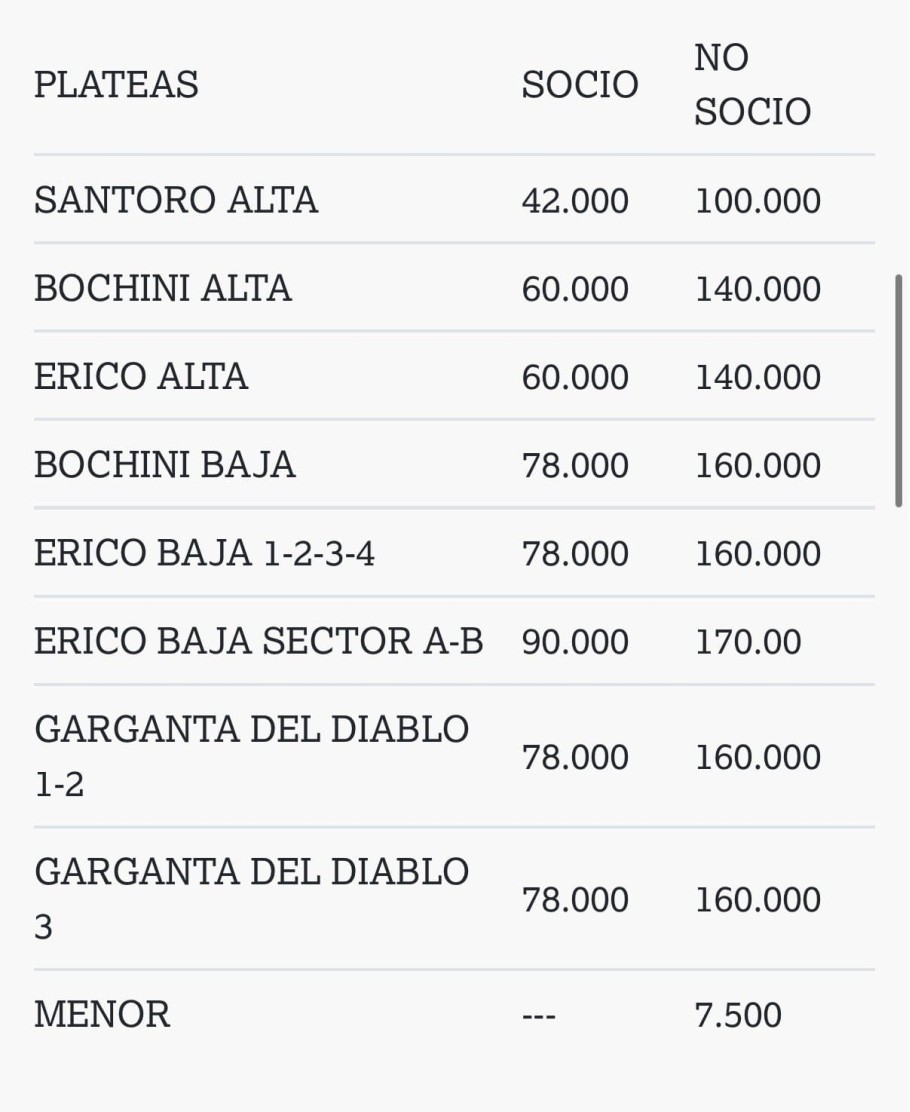Image resolution: width=910 pixels, height=1112 pixels.
Task: Click the PLATEAS column header
Action: [116, 85]
